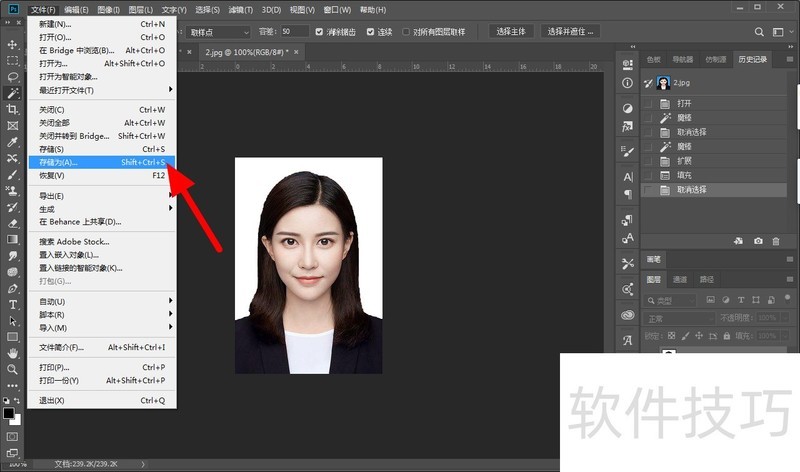
Task: Select the Magic Wand tool
Action: 13,92
